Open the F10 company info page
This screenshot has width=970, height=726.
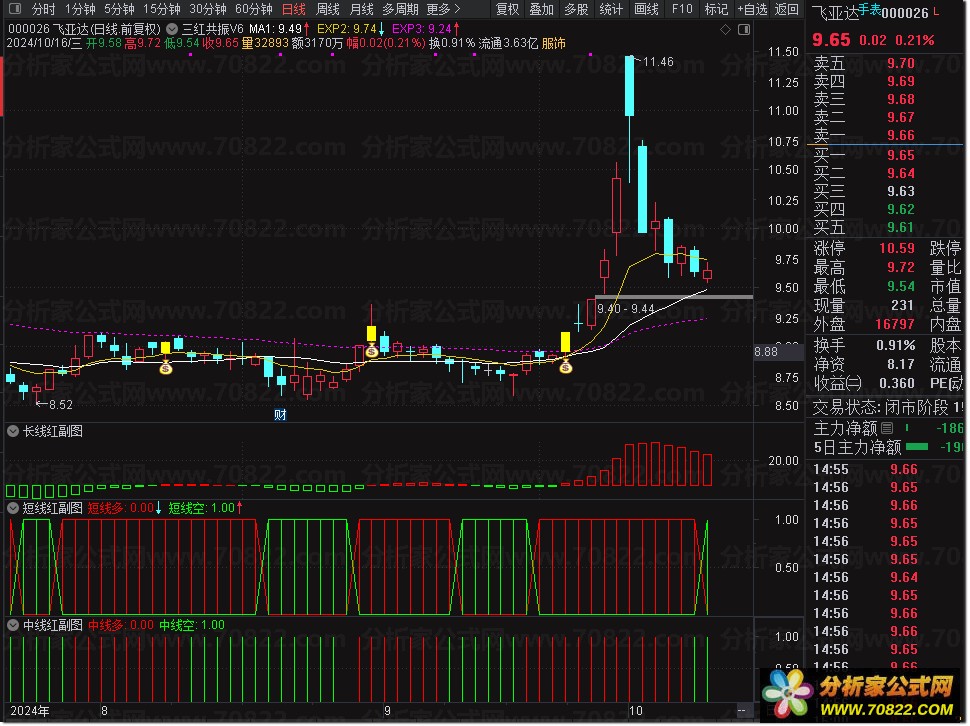pos(682,9)
